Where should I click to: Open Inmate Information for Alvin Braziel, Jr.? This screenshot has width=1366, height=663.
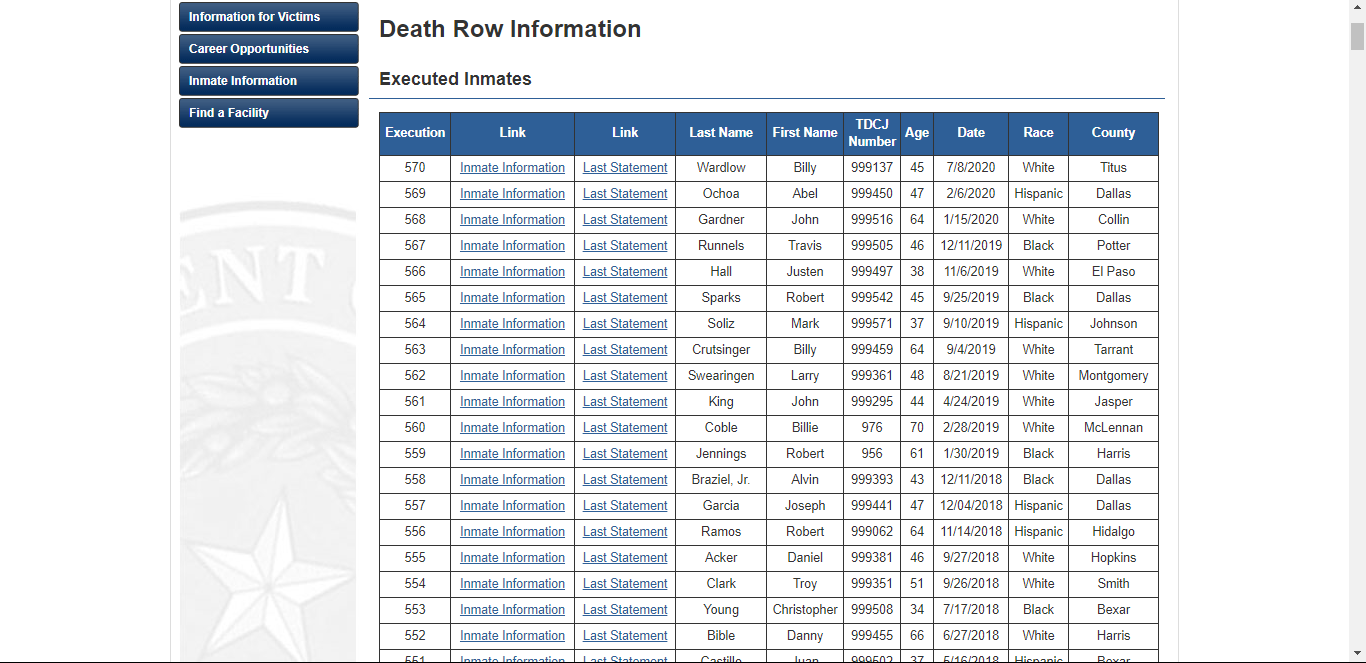(512, 480)
